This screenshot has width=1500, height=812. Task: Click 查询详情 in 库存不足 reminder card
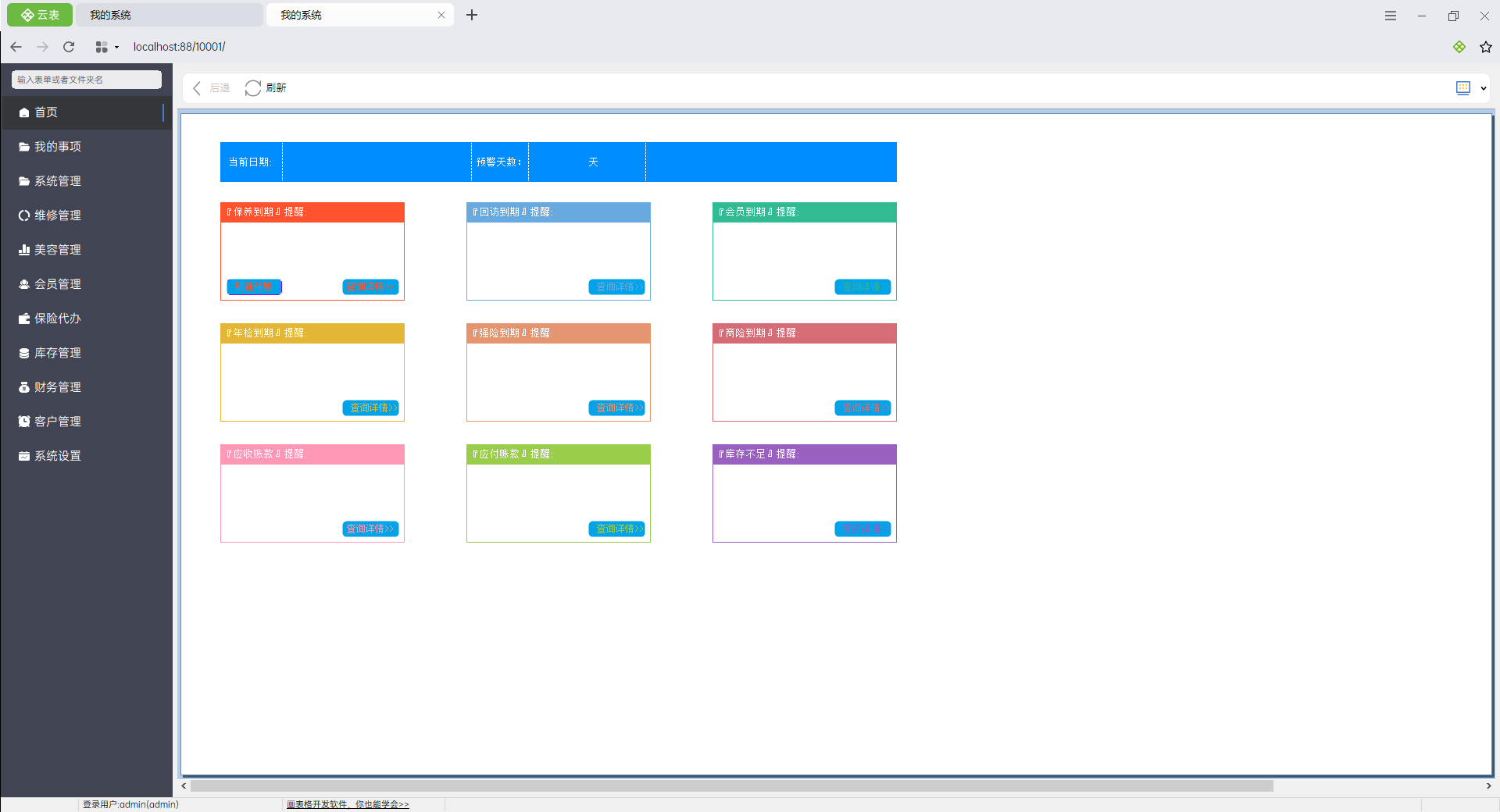pos(862,529)
